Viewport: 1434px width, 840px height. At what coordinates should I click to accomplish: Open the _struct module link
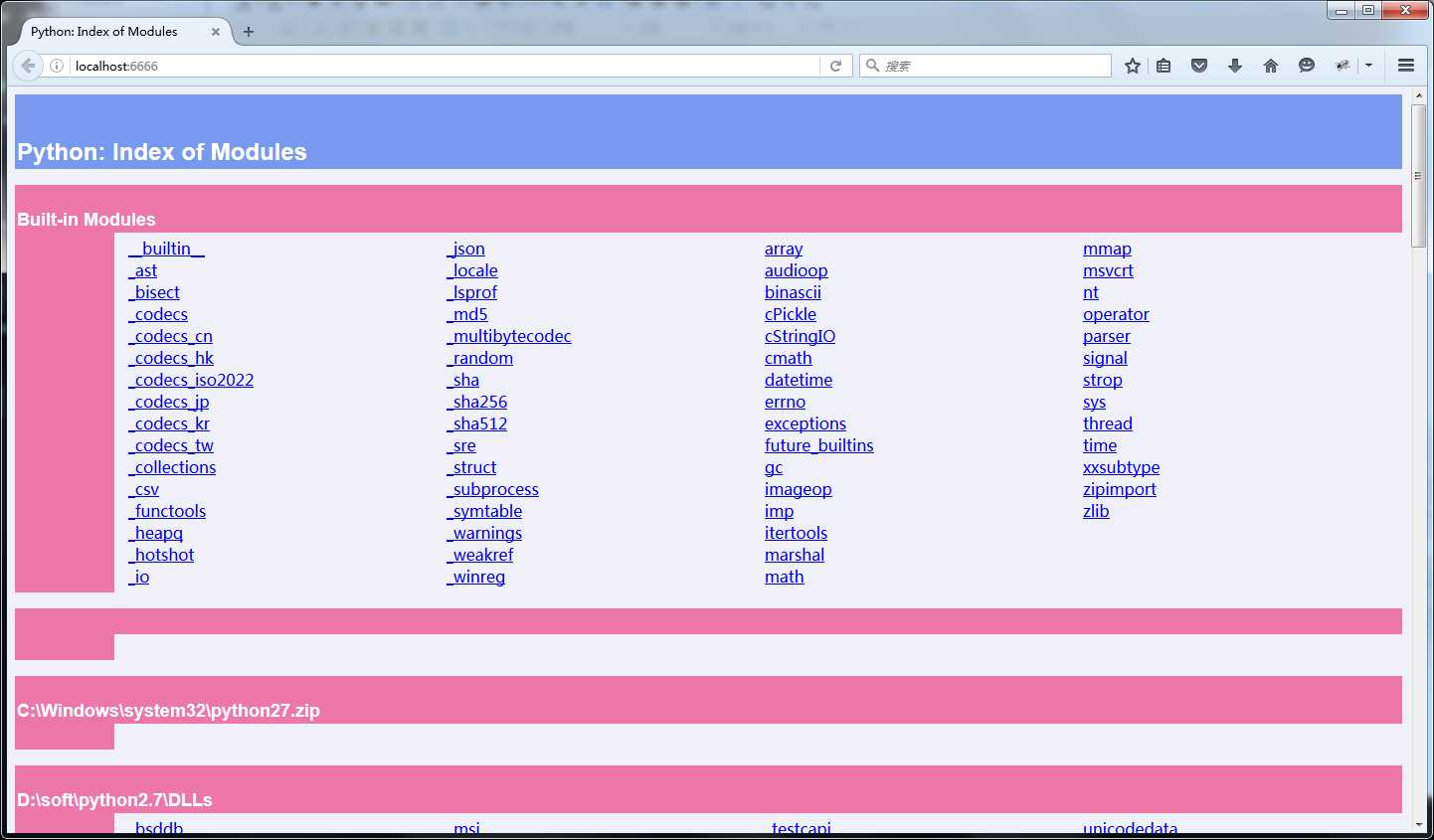471,467
